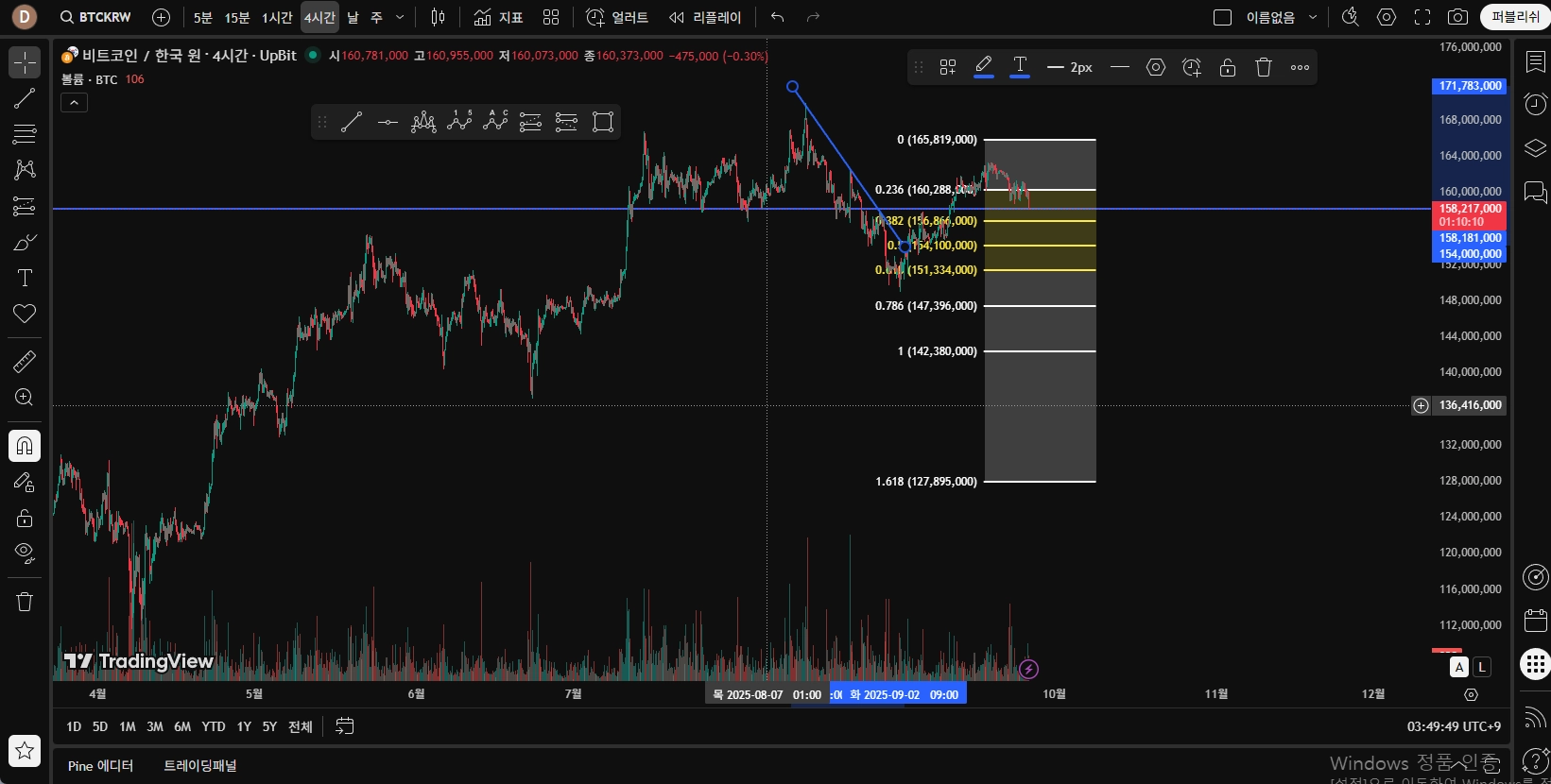Image resolution: width=1551 pixels, height=784 pixels.
Task: Toggle lock all drawings in left sidebar
Action: coord(25,518)
